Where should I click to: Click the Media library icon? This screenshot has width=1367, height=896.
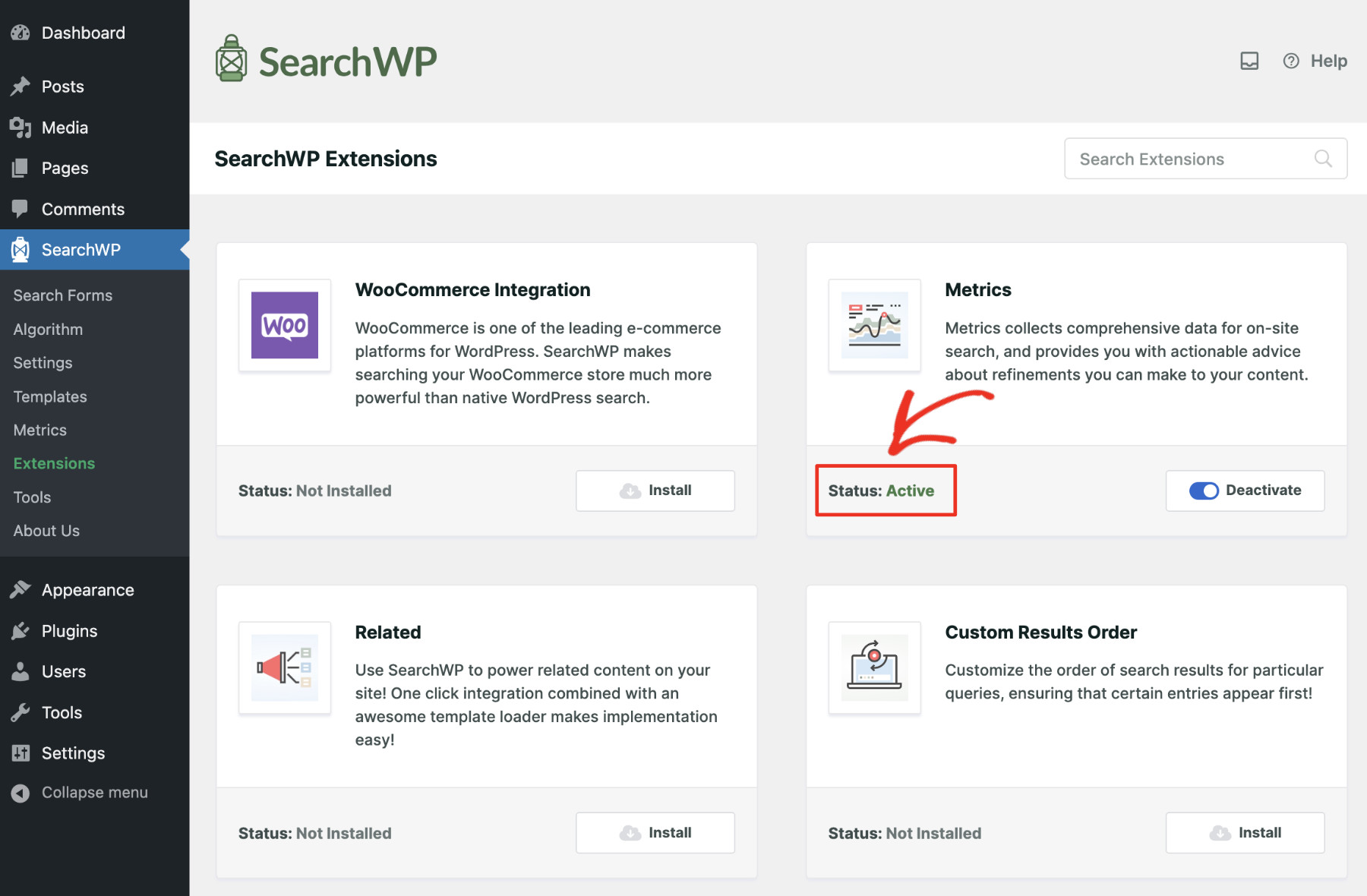(x=21, y=128)
